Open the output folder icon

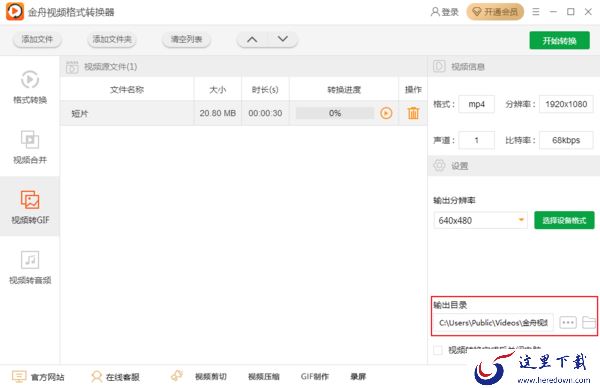589,323
